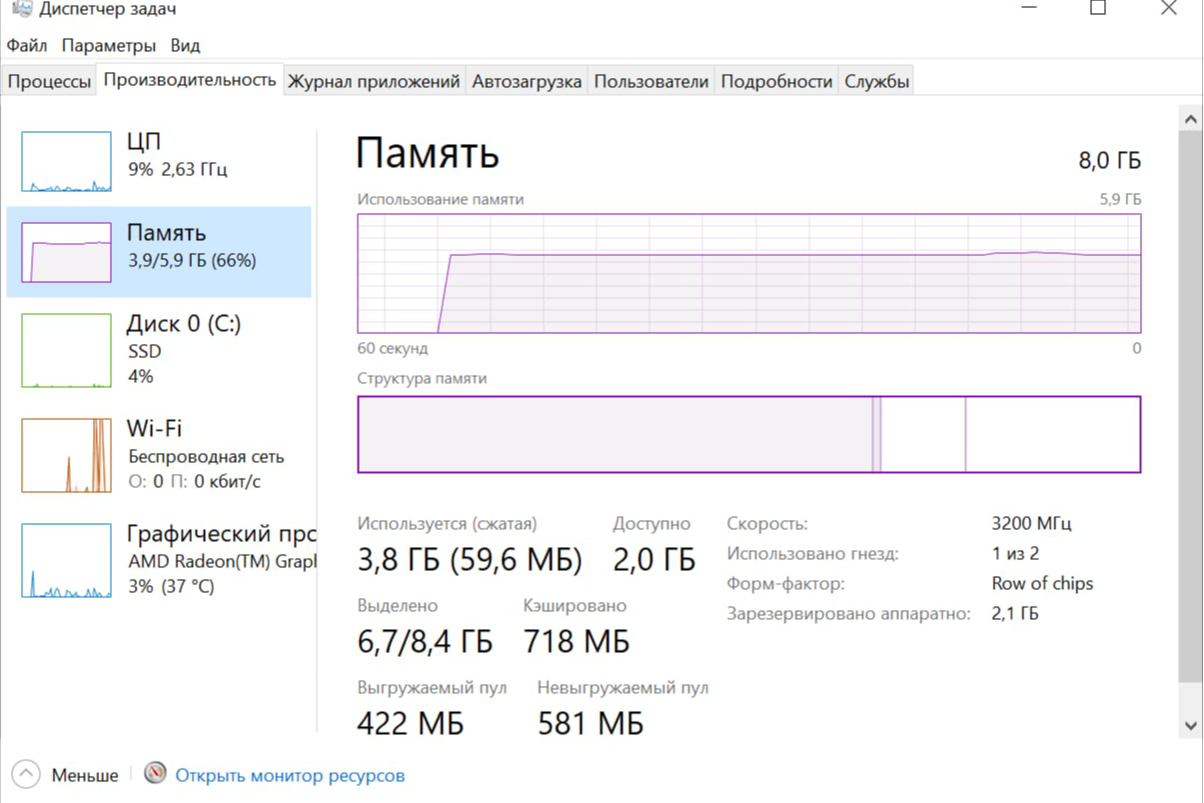Open the Вид menu
1204x803 pixels.
click(185, 46)
